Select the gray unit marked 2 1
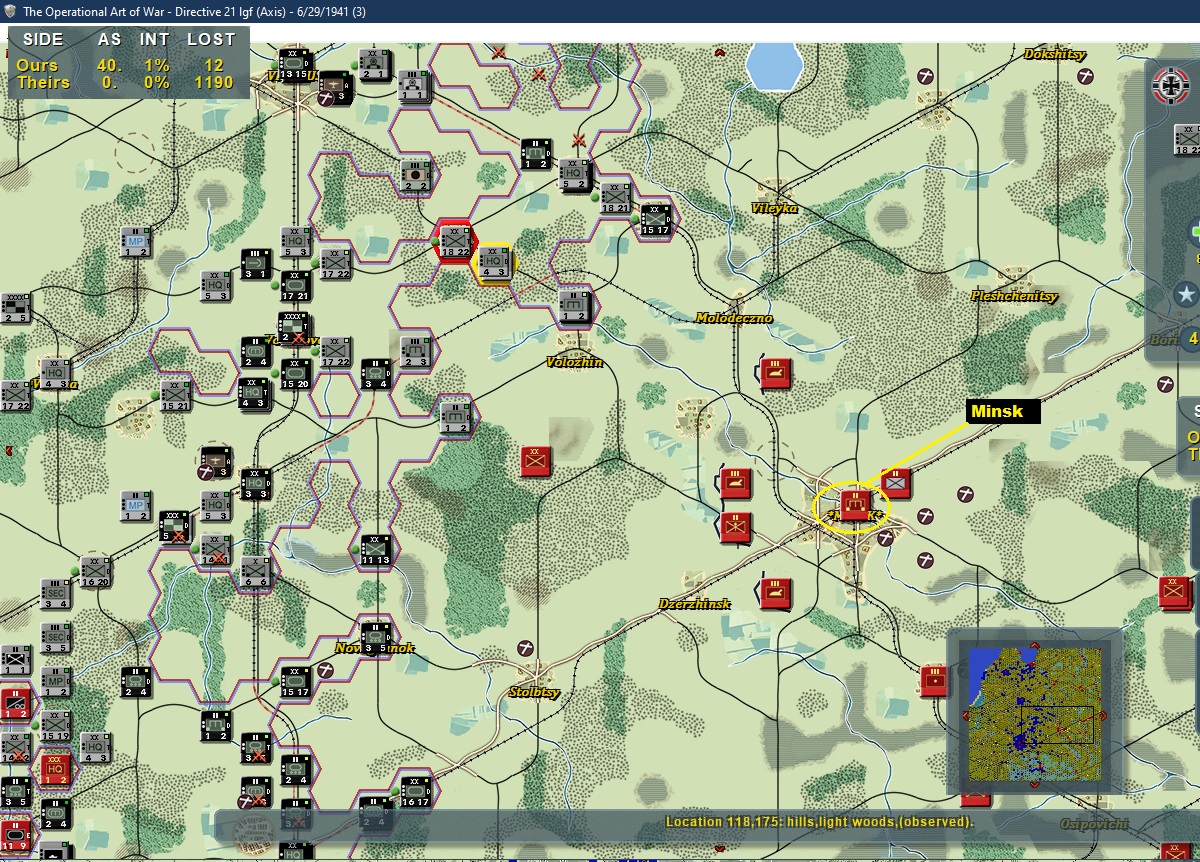The width and height of the screenshot is (1200, 862). (x=374, y=64)
